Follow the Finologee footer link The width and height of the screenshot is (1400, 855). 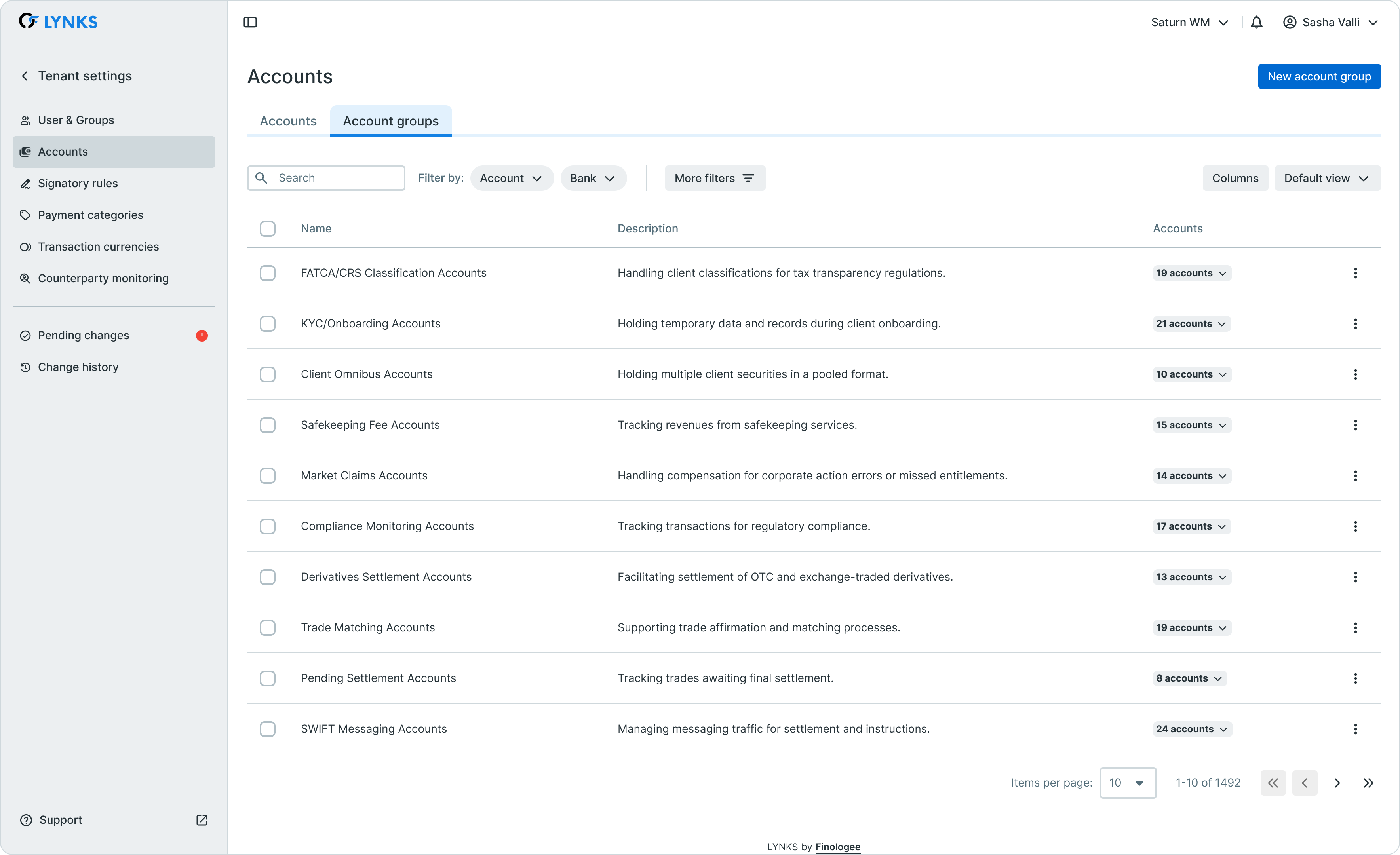[x=837, y=846]
